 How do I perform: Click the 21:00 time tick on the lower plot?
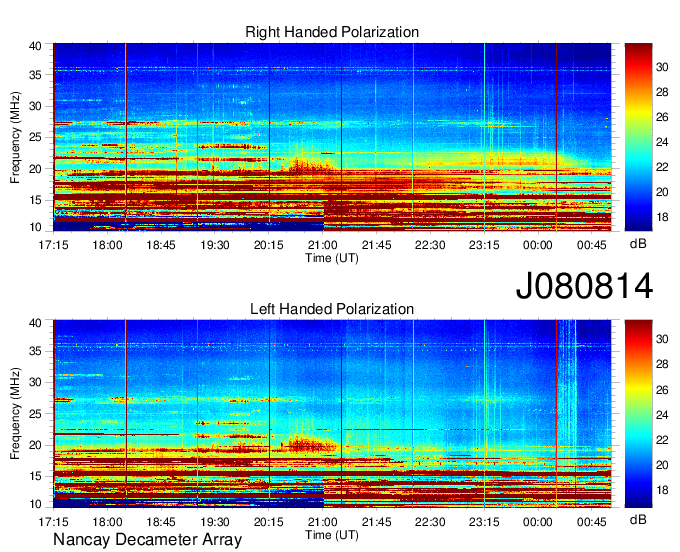click(322, 522)
